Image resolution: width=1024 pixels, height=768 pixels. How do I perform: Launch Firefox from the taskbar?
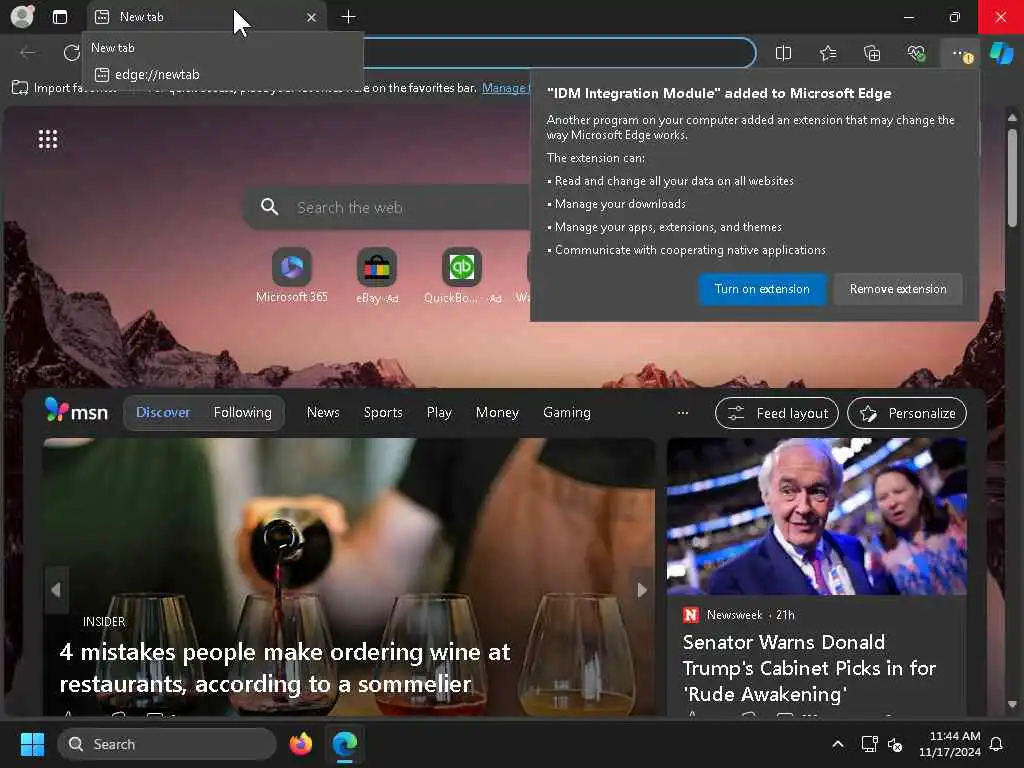click(300, 744)
